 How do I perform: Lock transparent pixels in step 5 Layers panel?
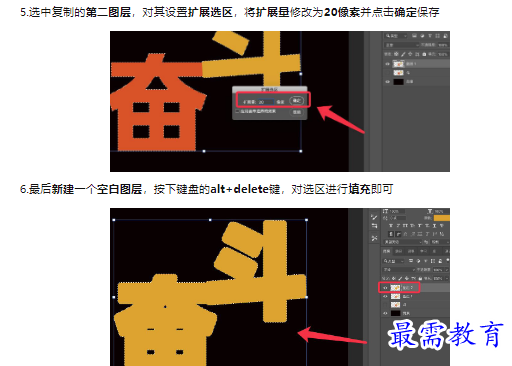[x=396, y=54]
